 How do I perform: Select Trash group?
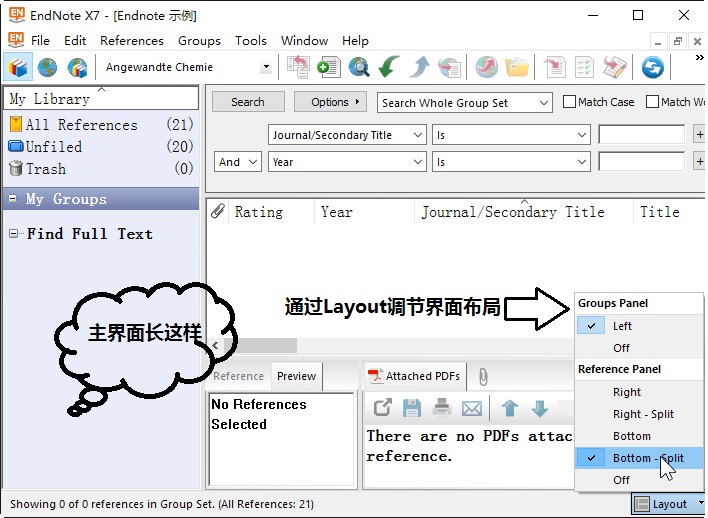coord(101,168)
